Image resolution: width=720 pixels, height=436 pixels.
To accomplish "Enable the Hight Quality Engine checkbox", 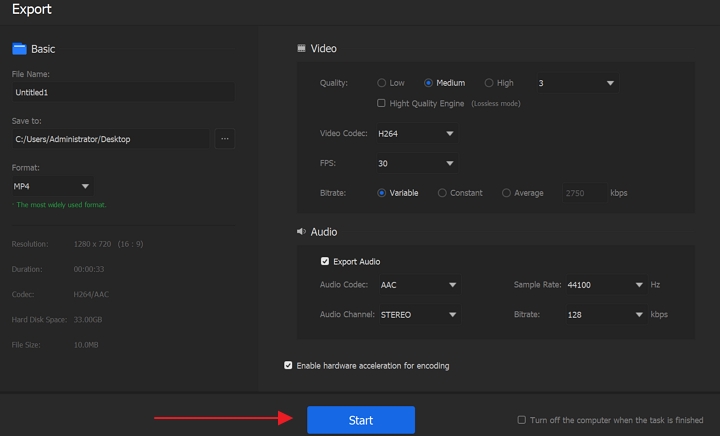I will coord(381,103).
